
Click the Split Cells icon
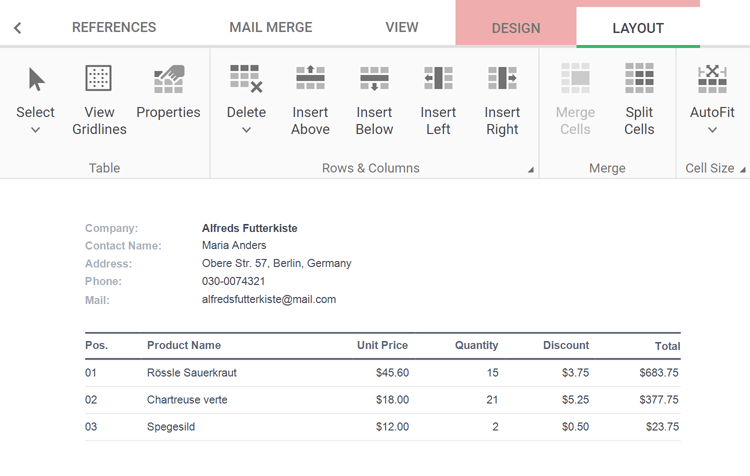pyautogui.click(x=639, y=79)
